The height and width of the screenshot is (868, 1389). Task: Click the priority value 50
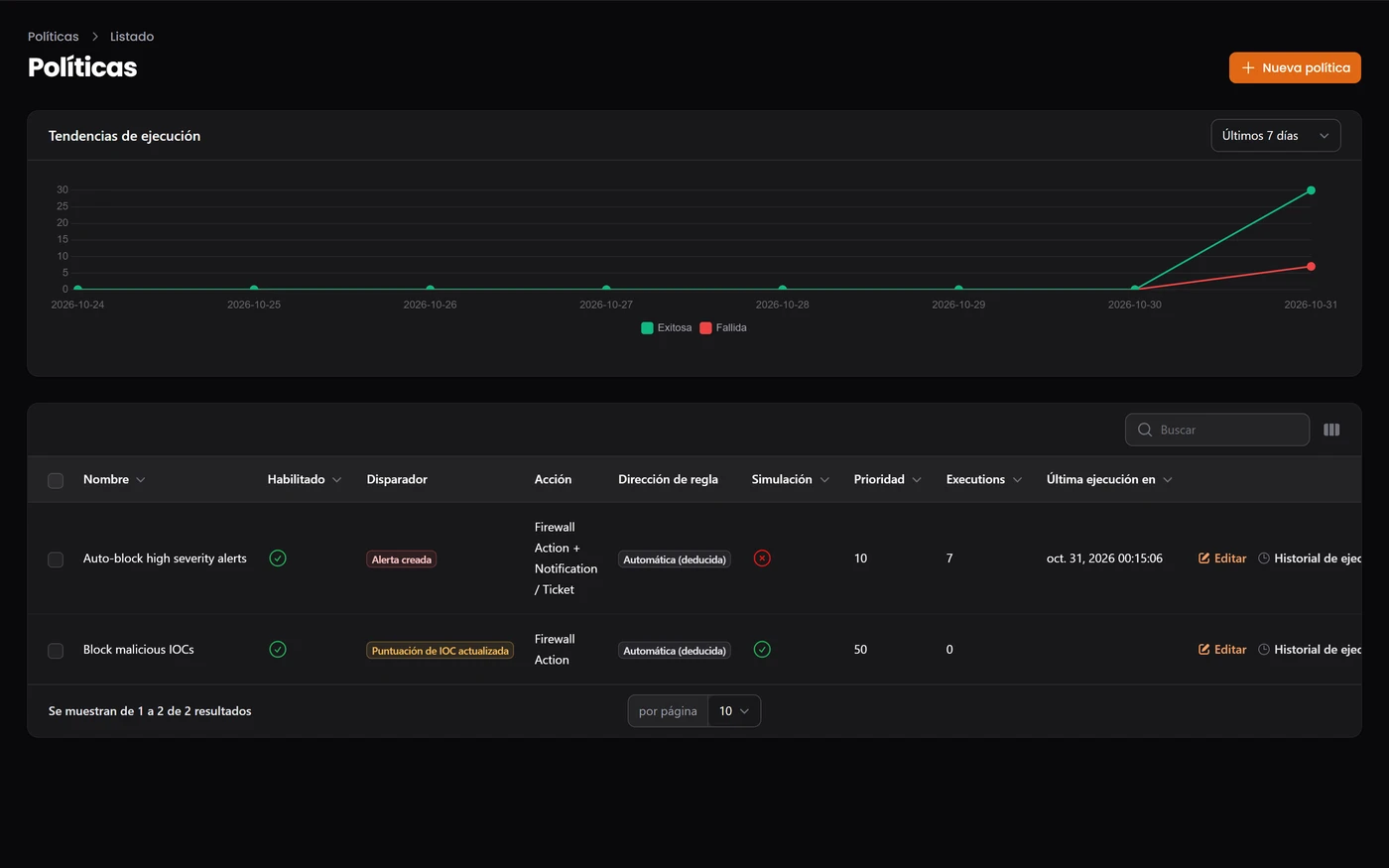860,650
